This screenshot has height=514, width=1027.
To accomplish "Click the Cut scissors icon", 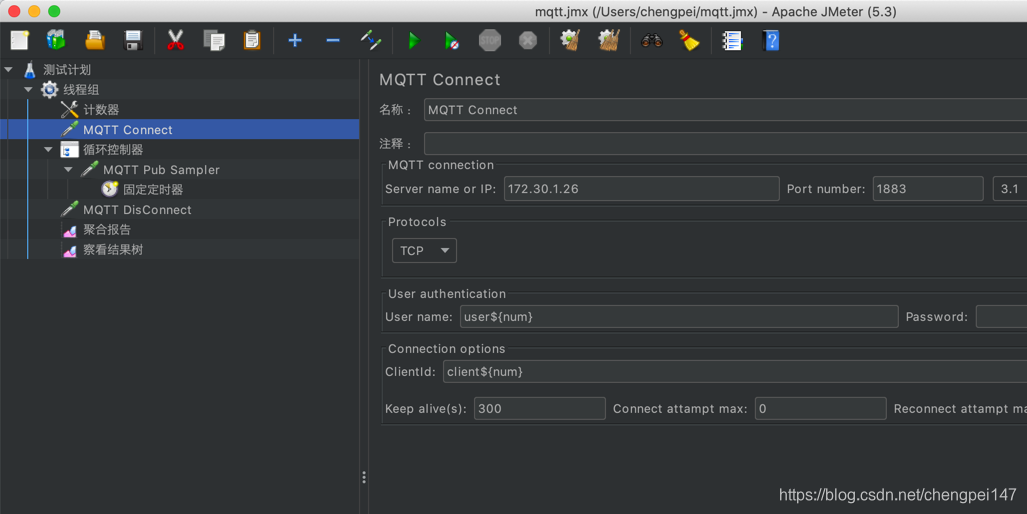I will pos(175,41).
